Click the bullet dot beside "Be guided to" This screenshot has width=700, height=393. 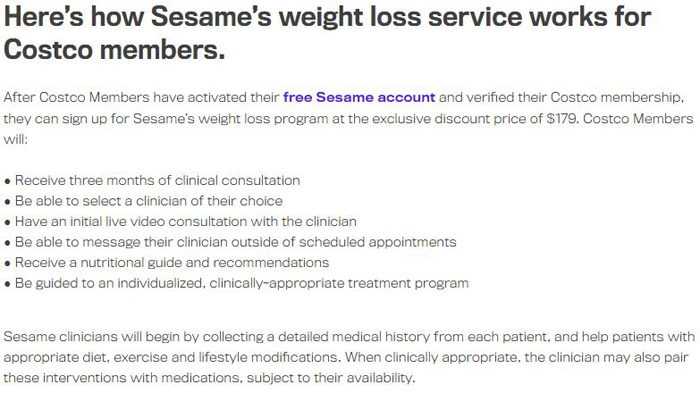pyautogui.click(x=7, y=284)
